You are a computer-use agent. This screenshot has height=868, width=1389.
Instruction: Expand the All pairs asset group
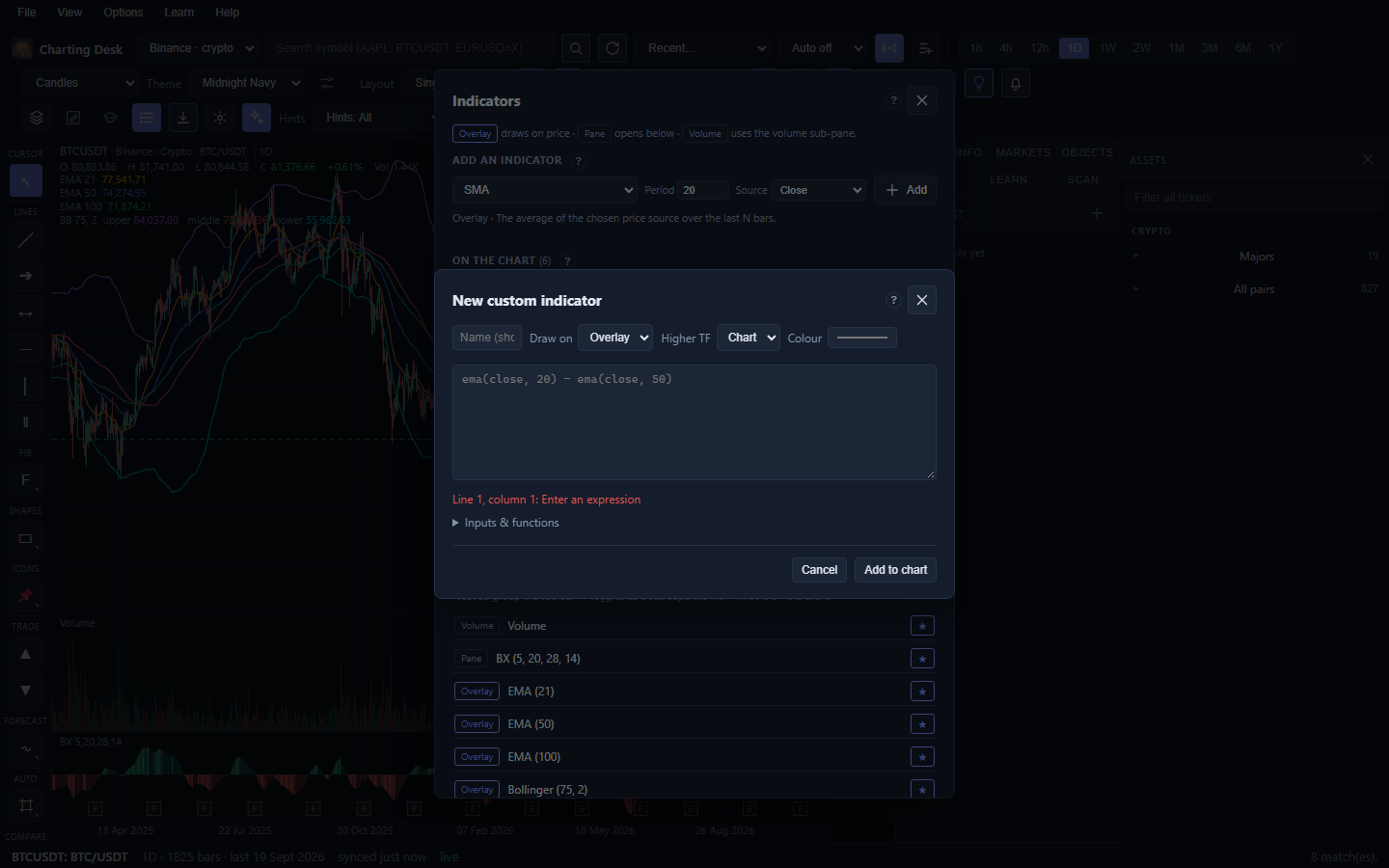1256,289
